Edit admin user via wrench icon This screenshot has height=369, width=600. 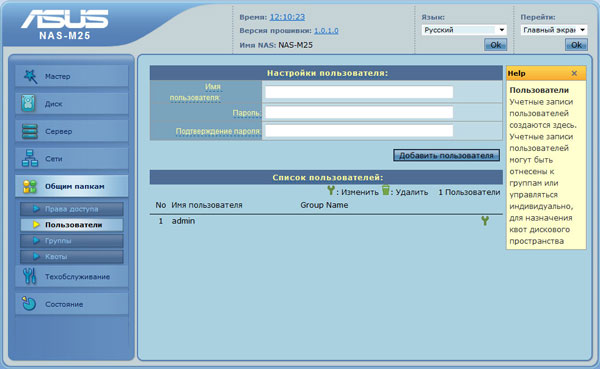click(485, 220)
